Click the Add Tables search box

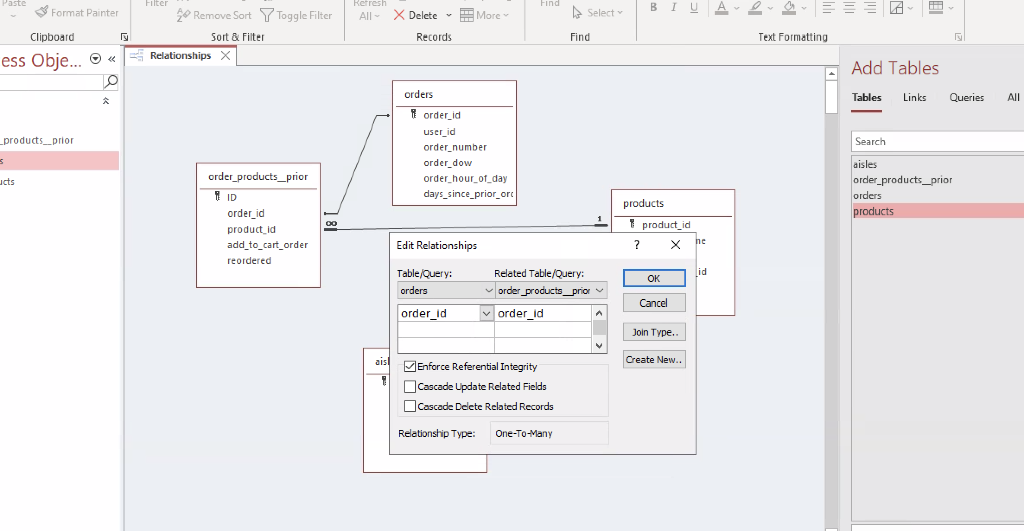click(x=937, y=142)
